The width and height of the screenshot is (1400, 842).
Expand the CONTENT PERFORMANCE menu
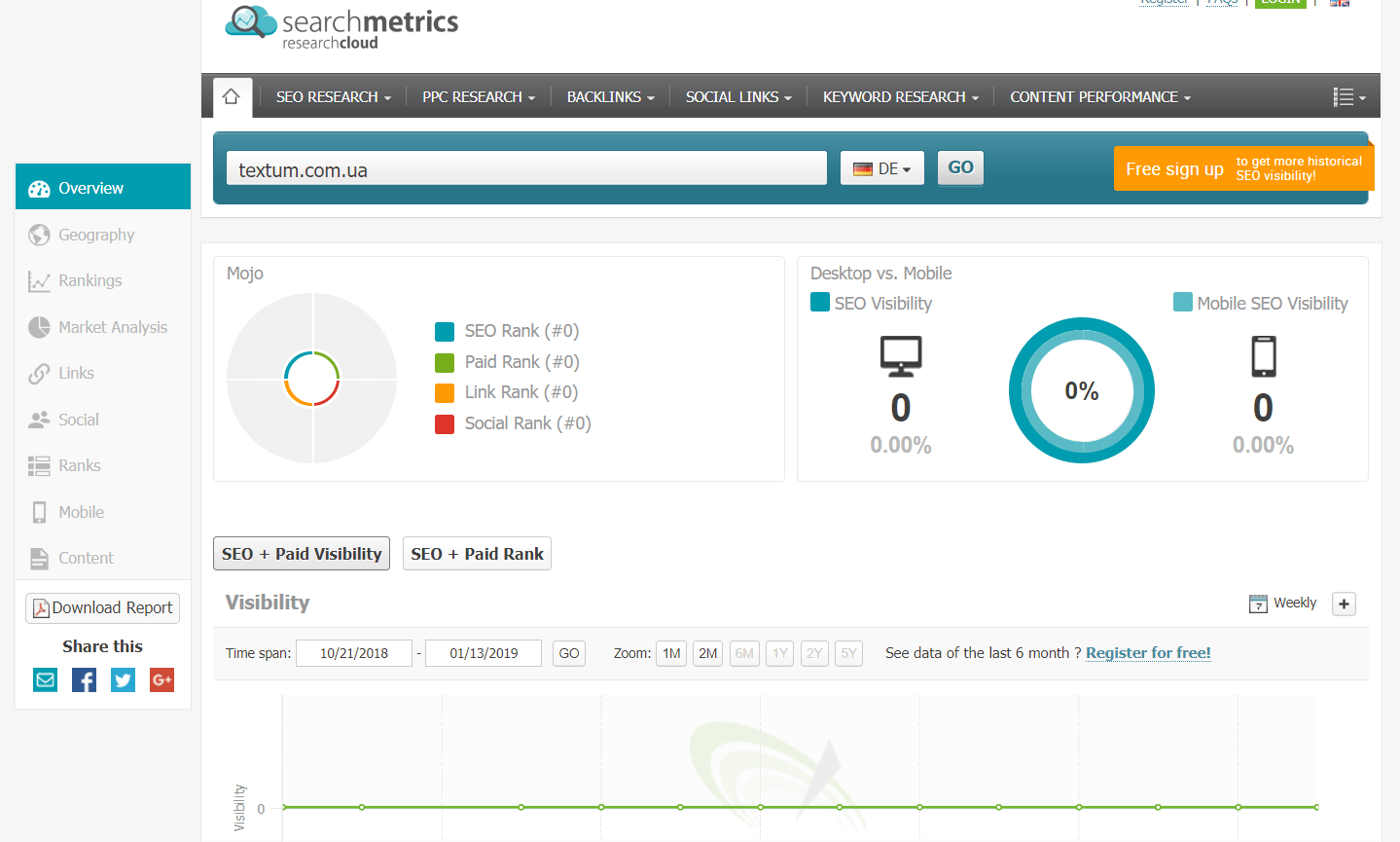click(x=1100, y=97)
